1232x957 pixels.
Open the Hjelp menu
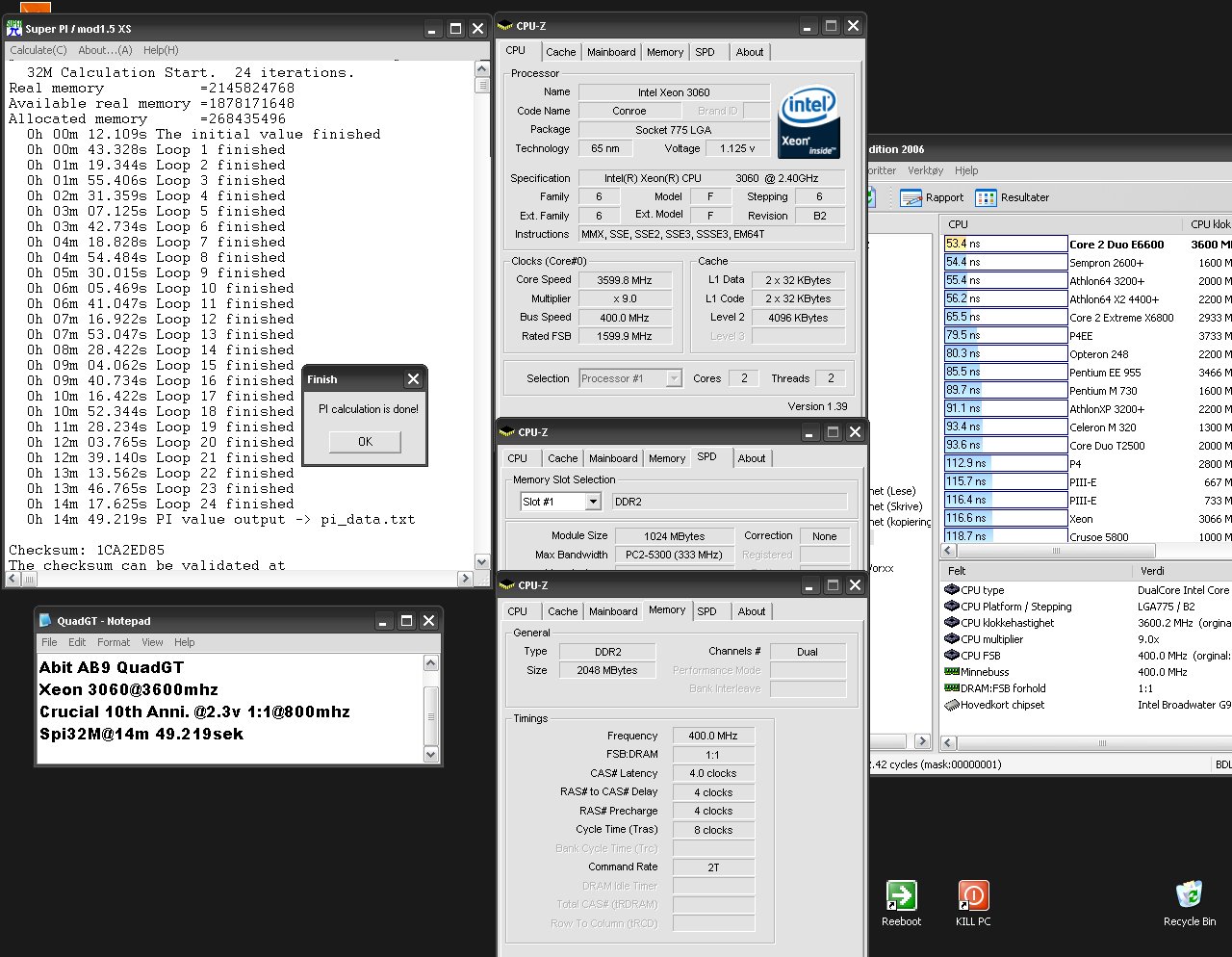click(x=966, y=170)
